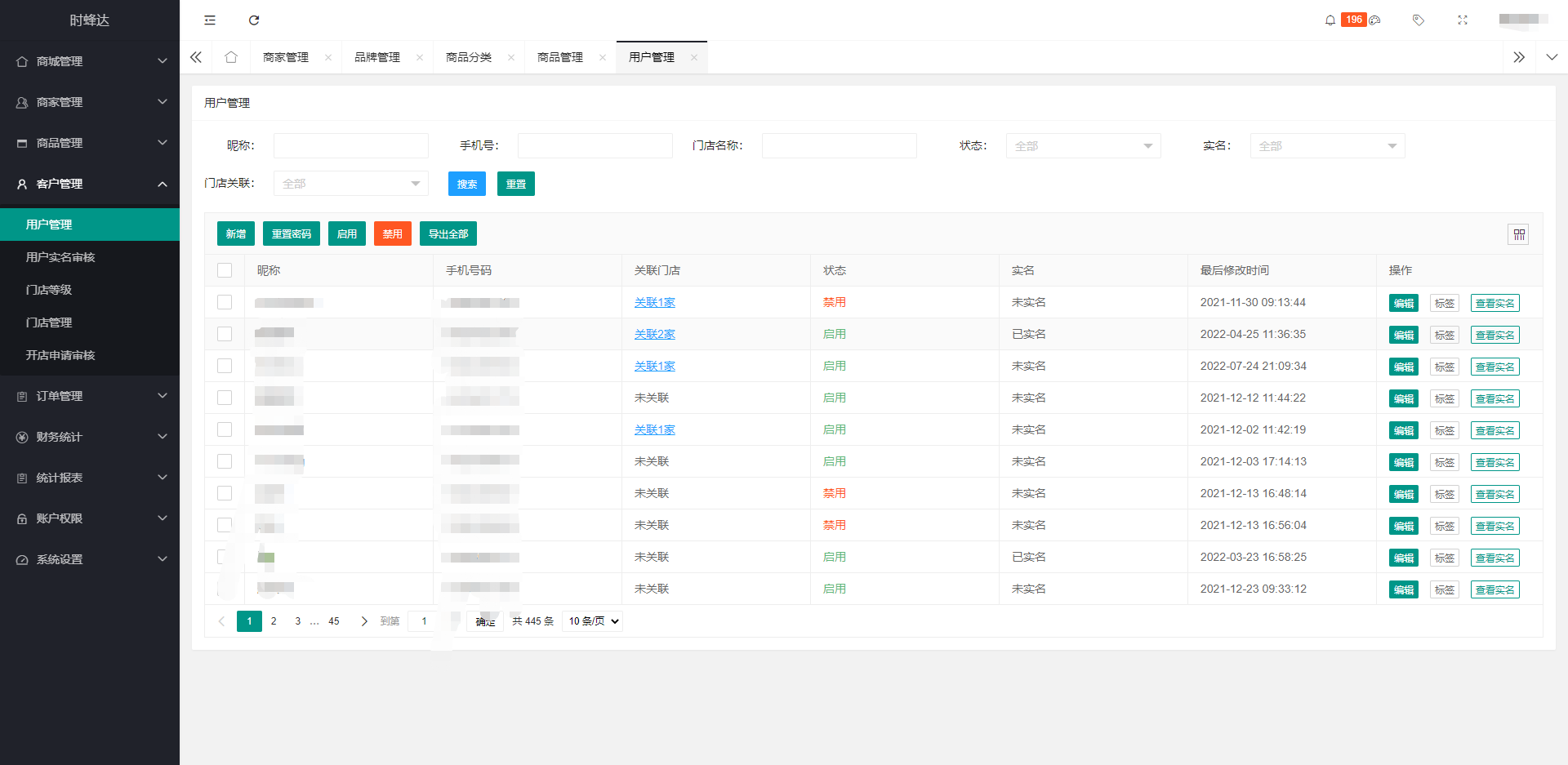The image size is (1568, 765).
Task: Open the 关联2家 link
Action: [655, 334]
